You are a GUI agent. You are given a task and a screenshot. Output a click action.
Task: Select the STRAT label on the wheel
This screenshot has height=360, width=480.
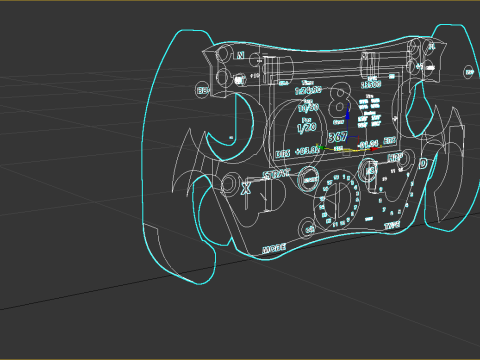(276, 174)
